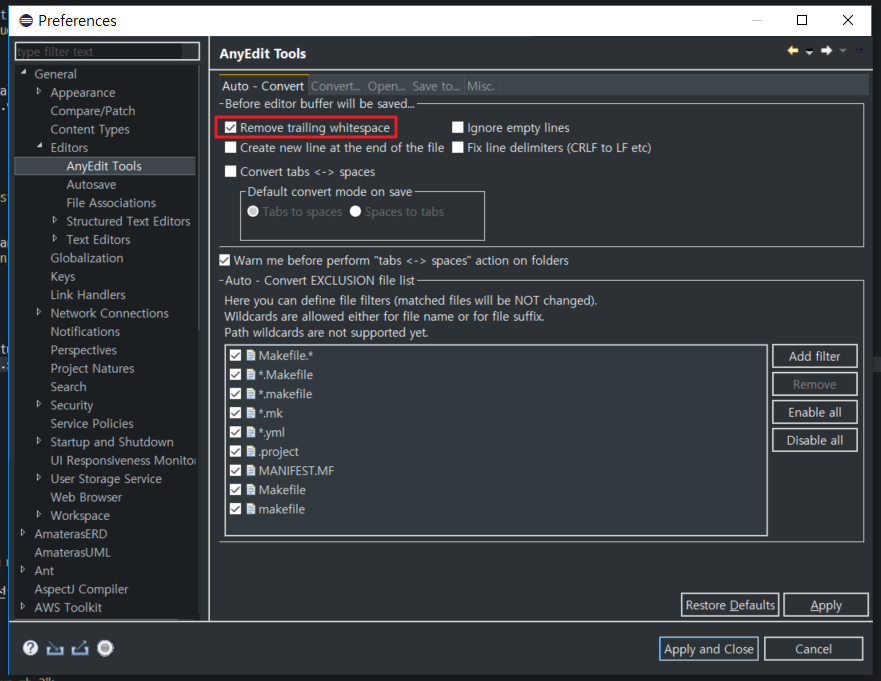Select Web Browser in the tree
This screenshot has width=881, height=681.
click(86, 497)
